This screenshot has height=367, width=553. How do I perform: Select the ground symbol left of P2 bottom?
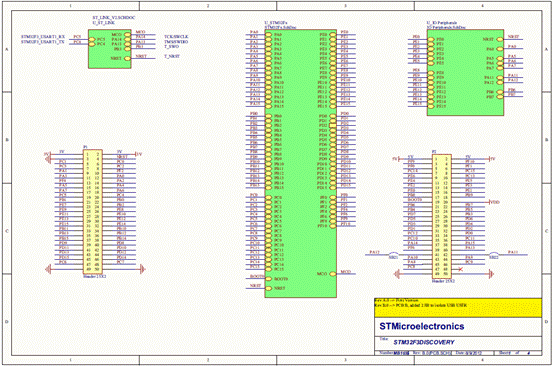pos(396,274)
